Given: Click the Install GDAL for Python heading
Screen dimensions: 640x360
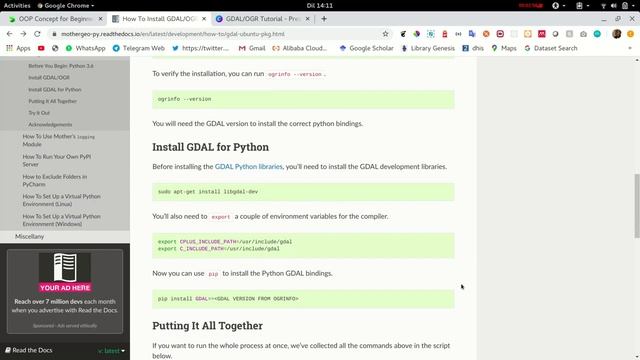Looking at the screenshot, I should pyautogui.click(x=211, y=147).
